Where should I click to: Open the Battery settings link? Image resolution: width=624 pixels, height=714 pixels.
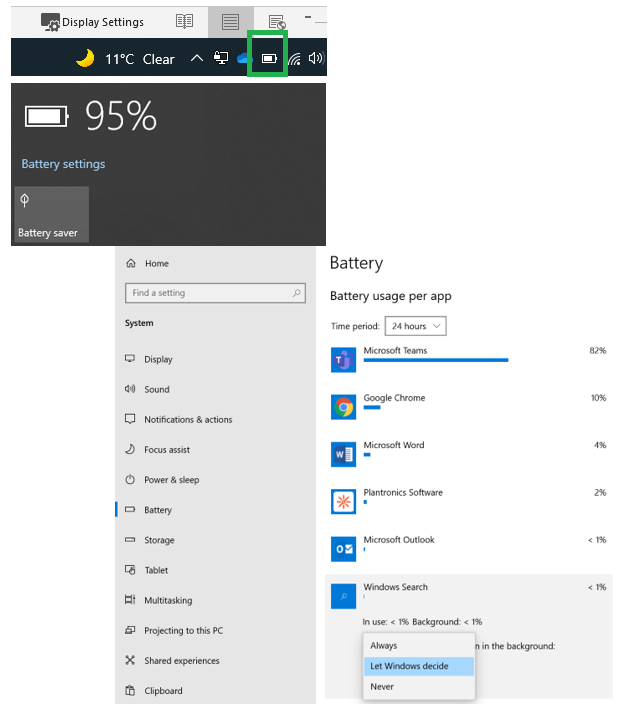63,164
